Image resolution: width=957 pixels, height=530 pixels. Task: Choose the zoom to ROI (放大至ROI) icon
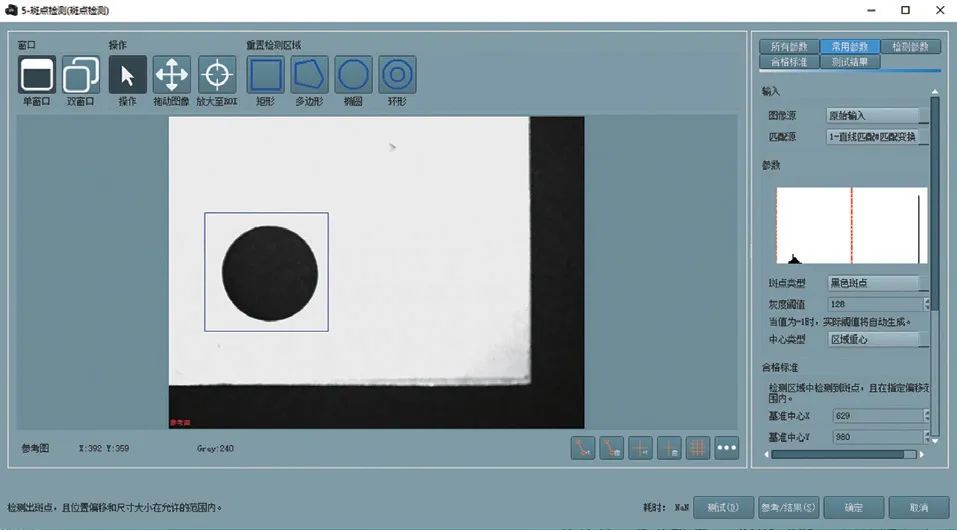[x=217, y=74]
